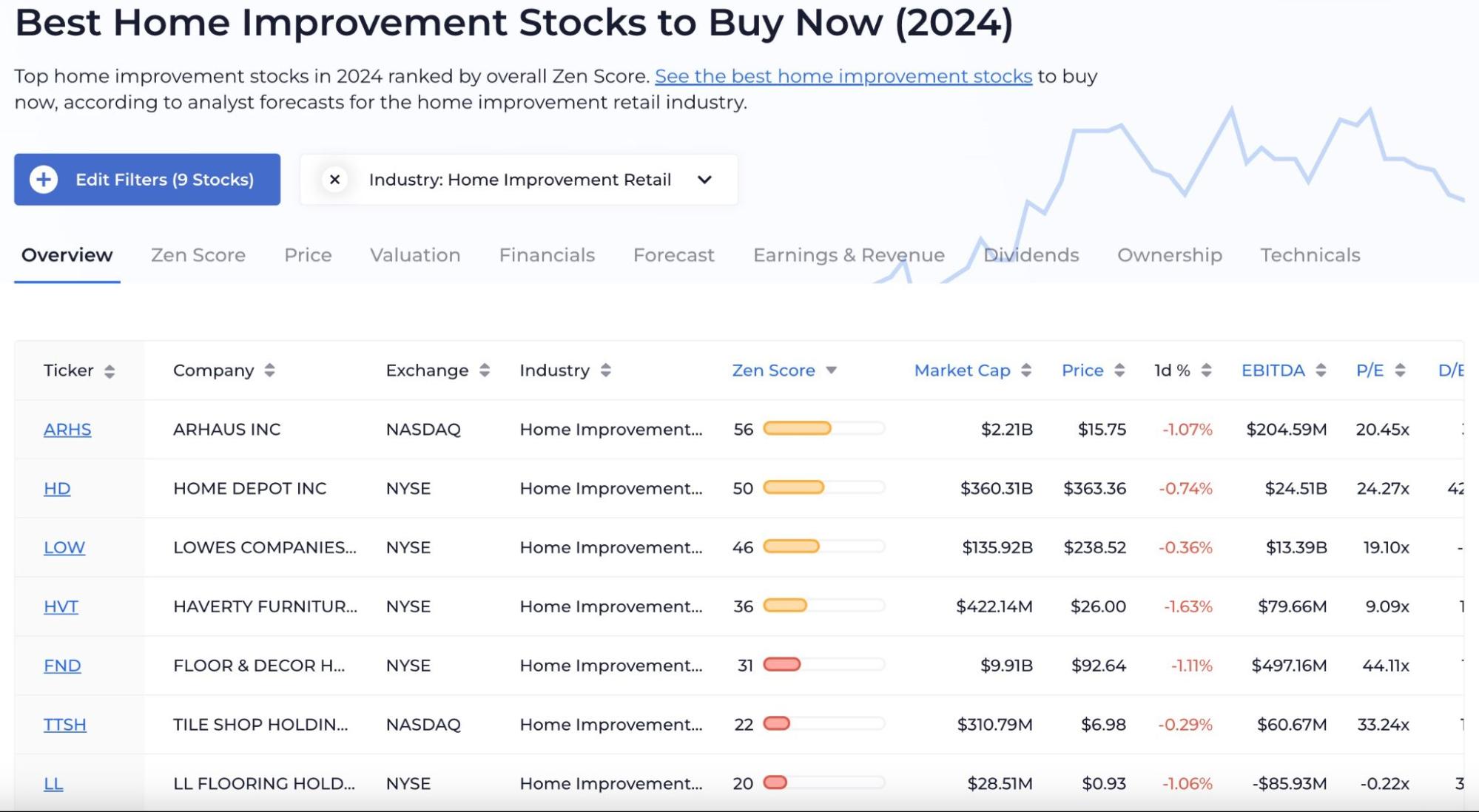Switch to the Zen Score tab

click(198, 255)
